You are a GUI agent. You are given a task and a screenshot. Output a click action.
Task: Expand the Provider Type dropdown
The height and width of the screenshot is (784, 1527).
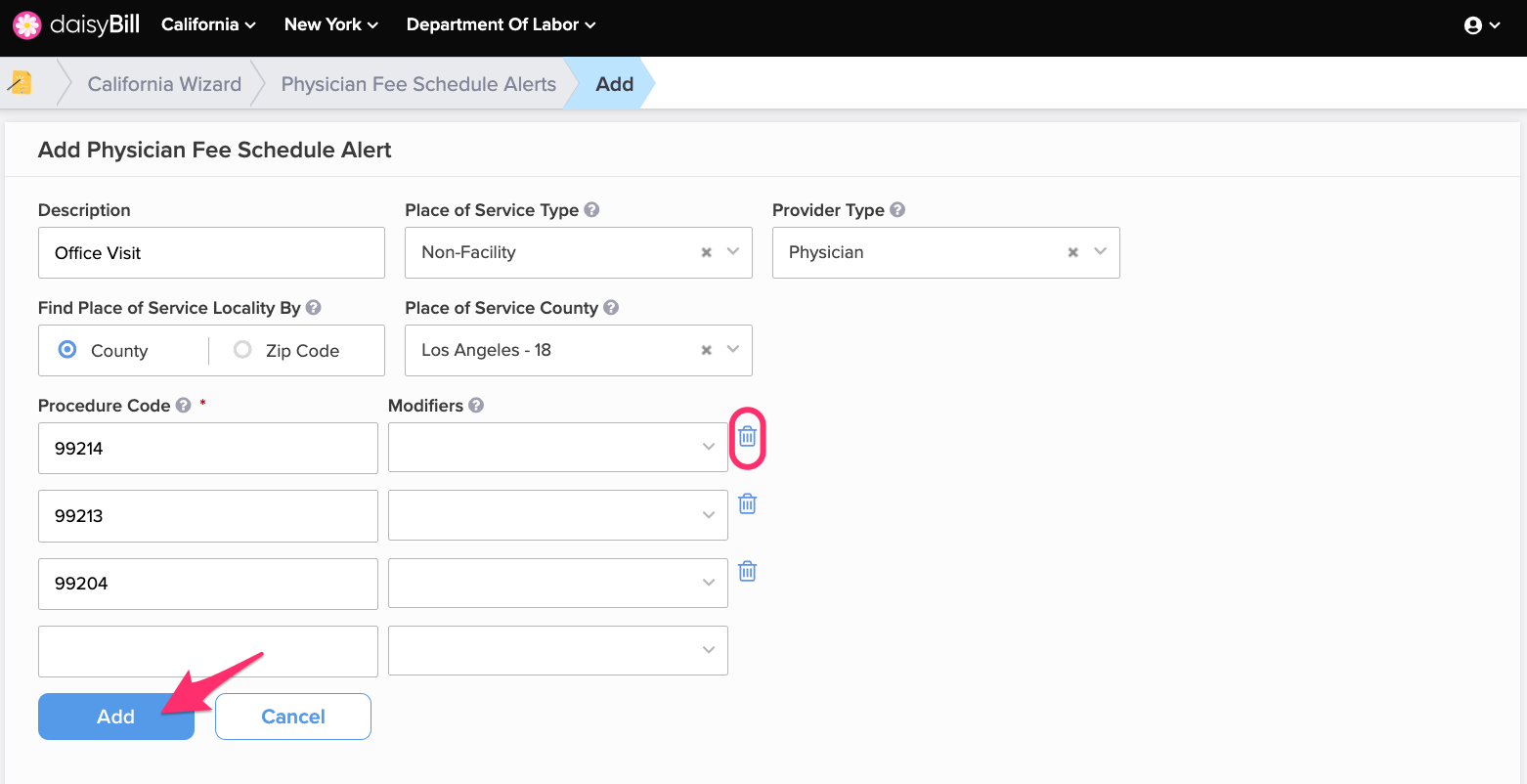coord(1100,251)
